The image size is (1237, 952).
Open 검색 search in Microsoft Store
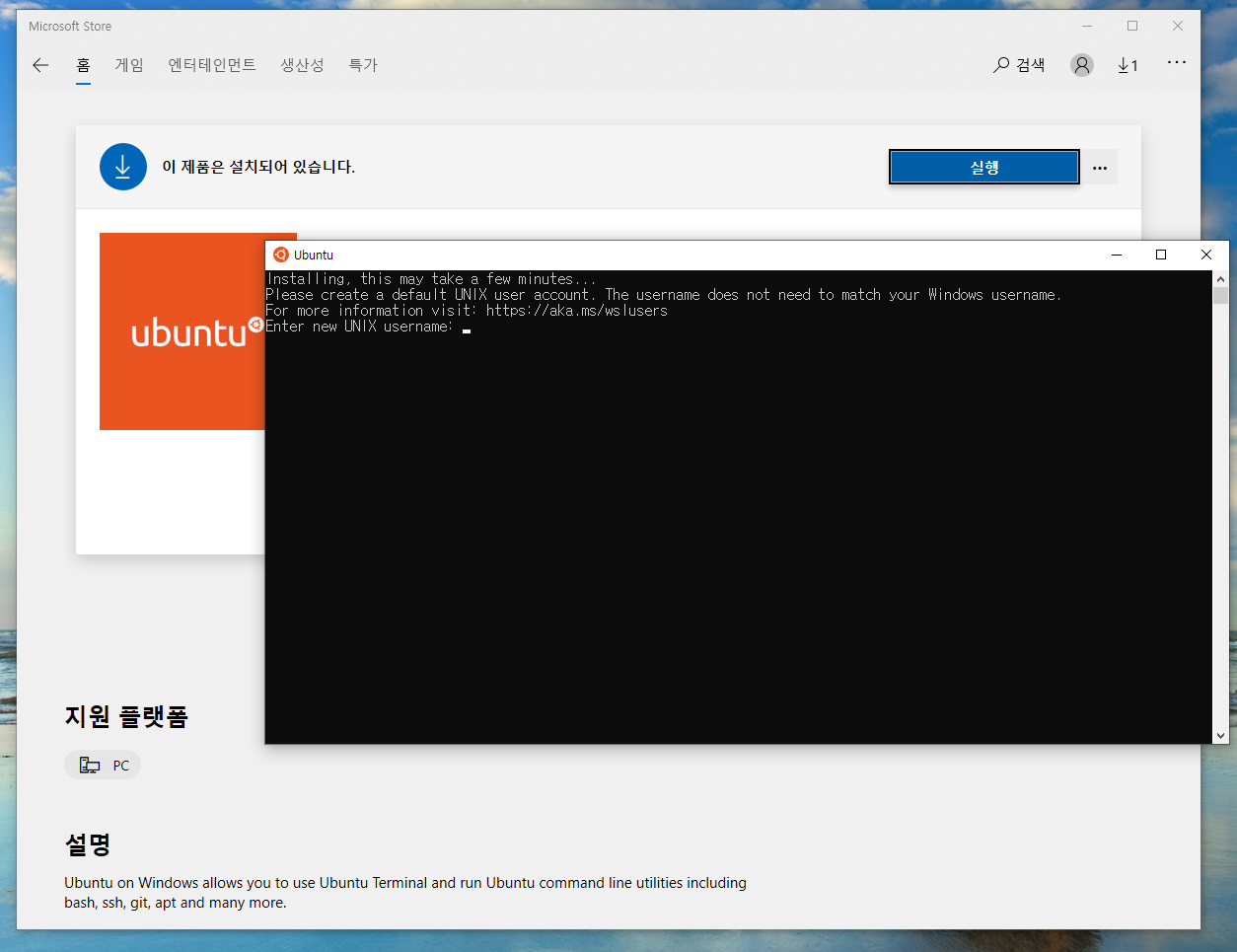[1019, 65]
